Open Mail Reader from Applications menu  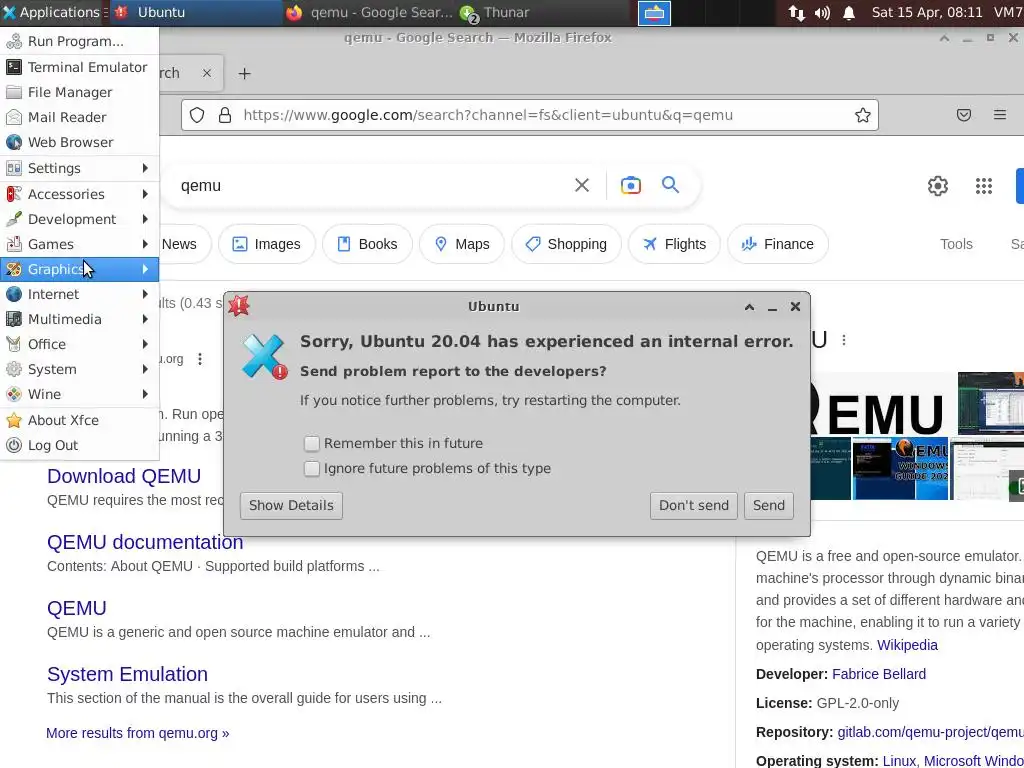click(x=79, y=118)
